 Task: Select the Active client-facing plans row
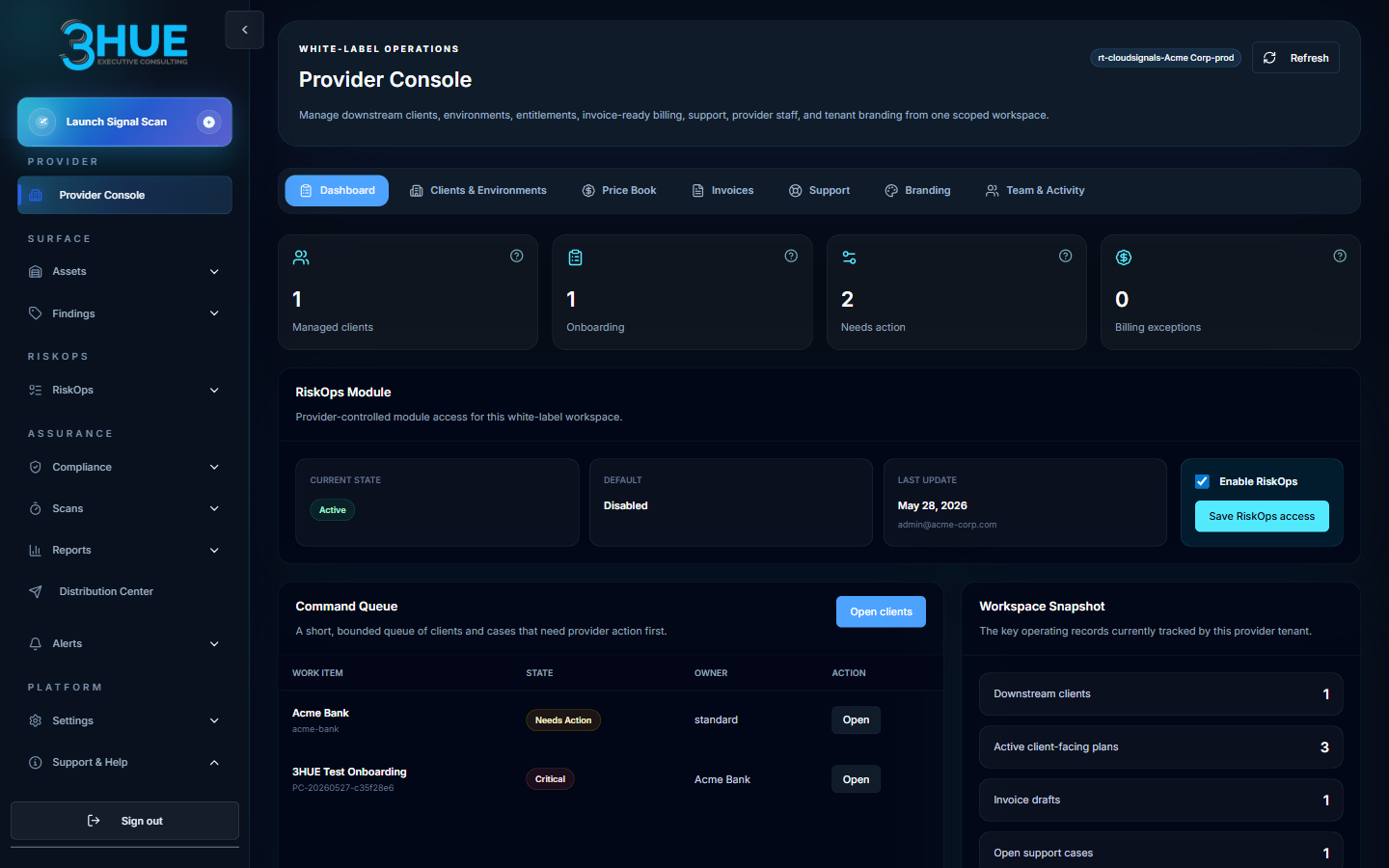[x=1160, y=747]
